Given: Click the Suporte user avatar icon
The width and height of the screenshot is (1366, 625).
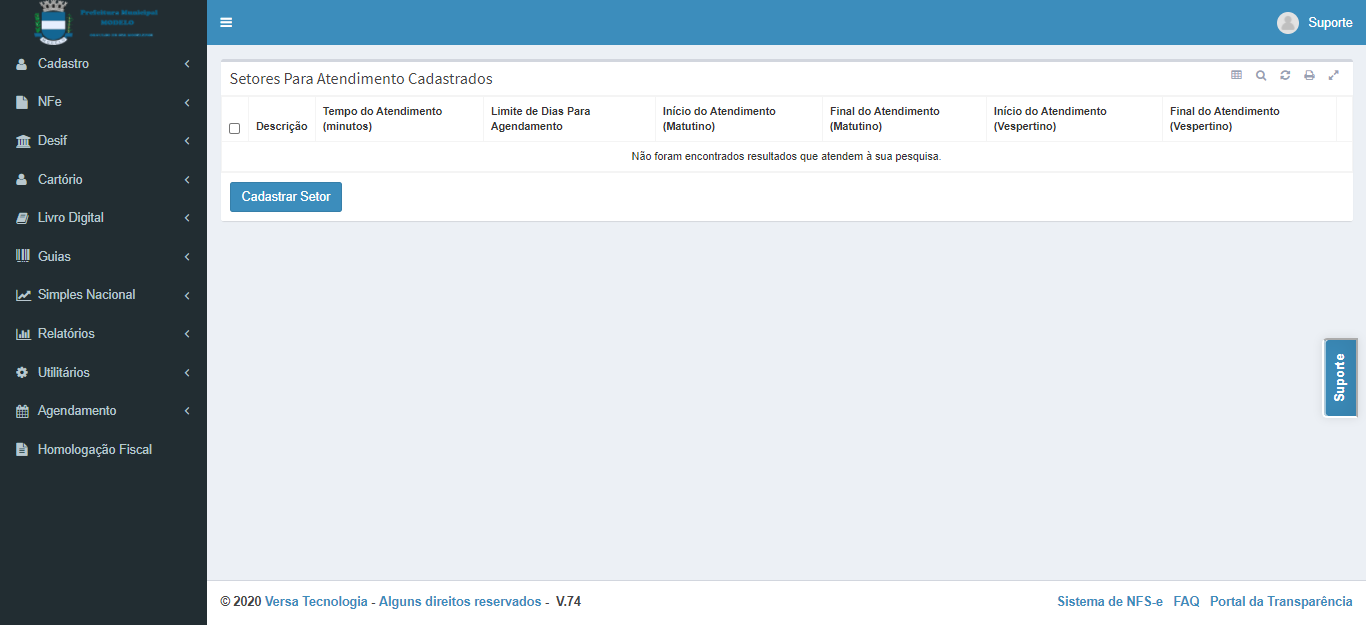Looking at the screenshot, I should (x=1288, y=23).
